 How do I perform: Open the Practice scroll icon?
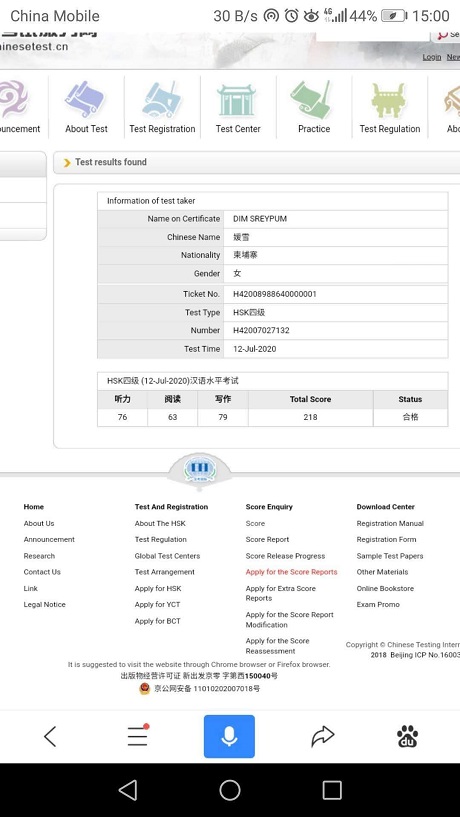coord(312,99)
